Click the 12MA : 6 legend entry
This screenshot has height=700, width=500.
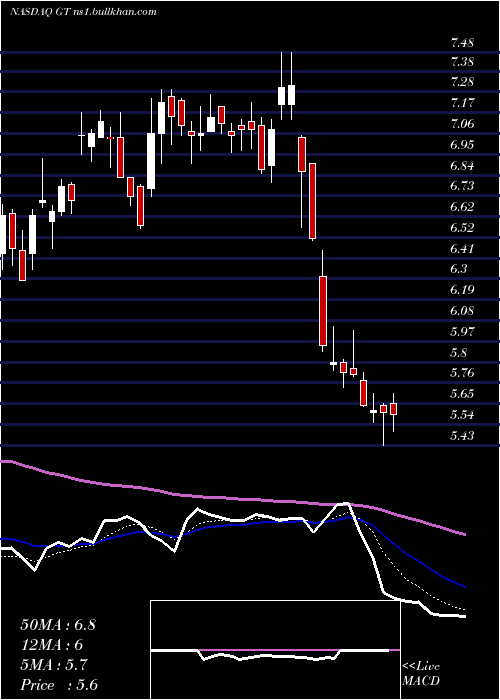[x=52, y=645]
